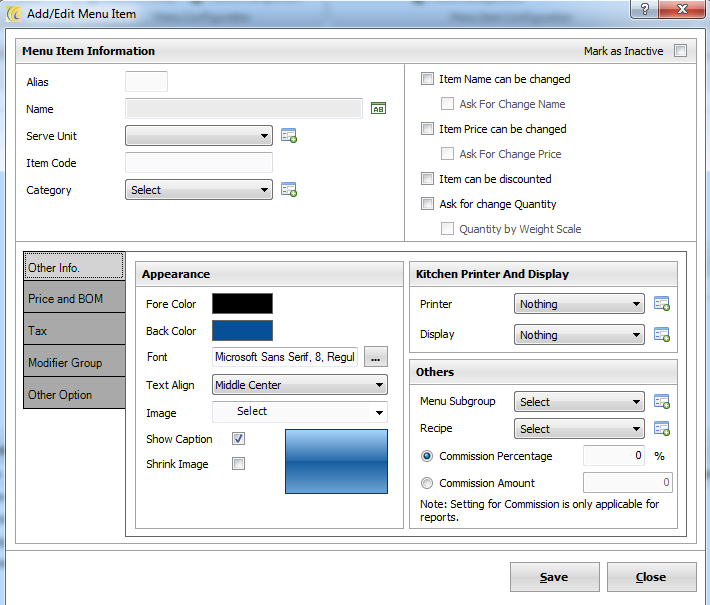
Task: Click the font browse ellipsis button
Action: 374,357
